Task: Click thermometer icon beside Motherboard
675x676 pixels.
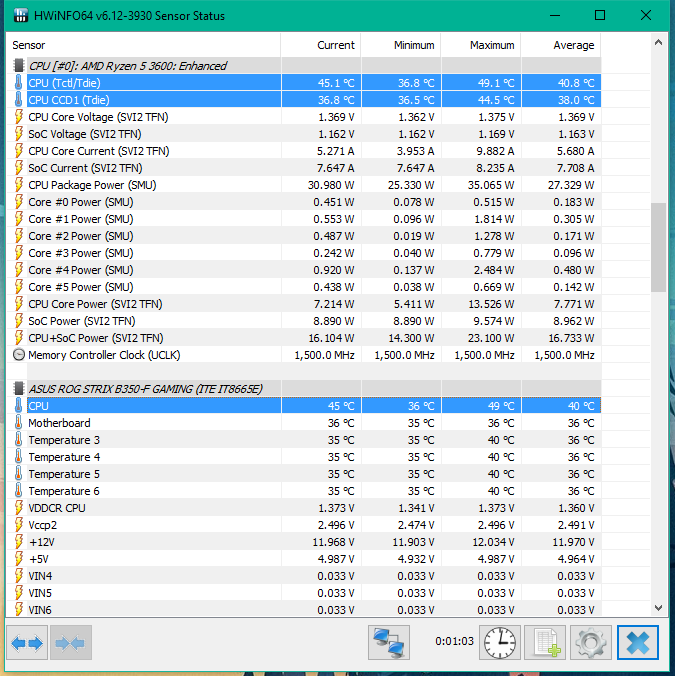Action: (x=18, y=422)
